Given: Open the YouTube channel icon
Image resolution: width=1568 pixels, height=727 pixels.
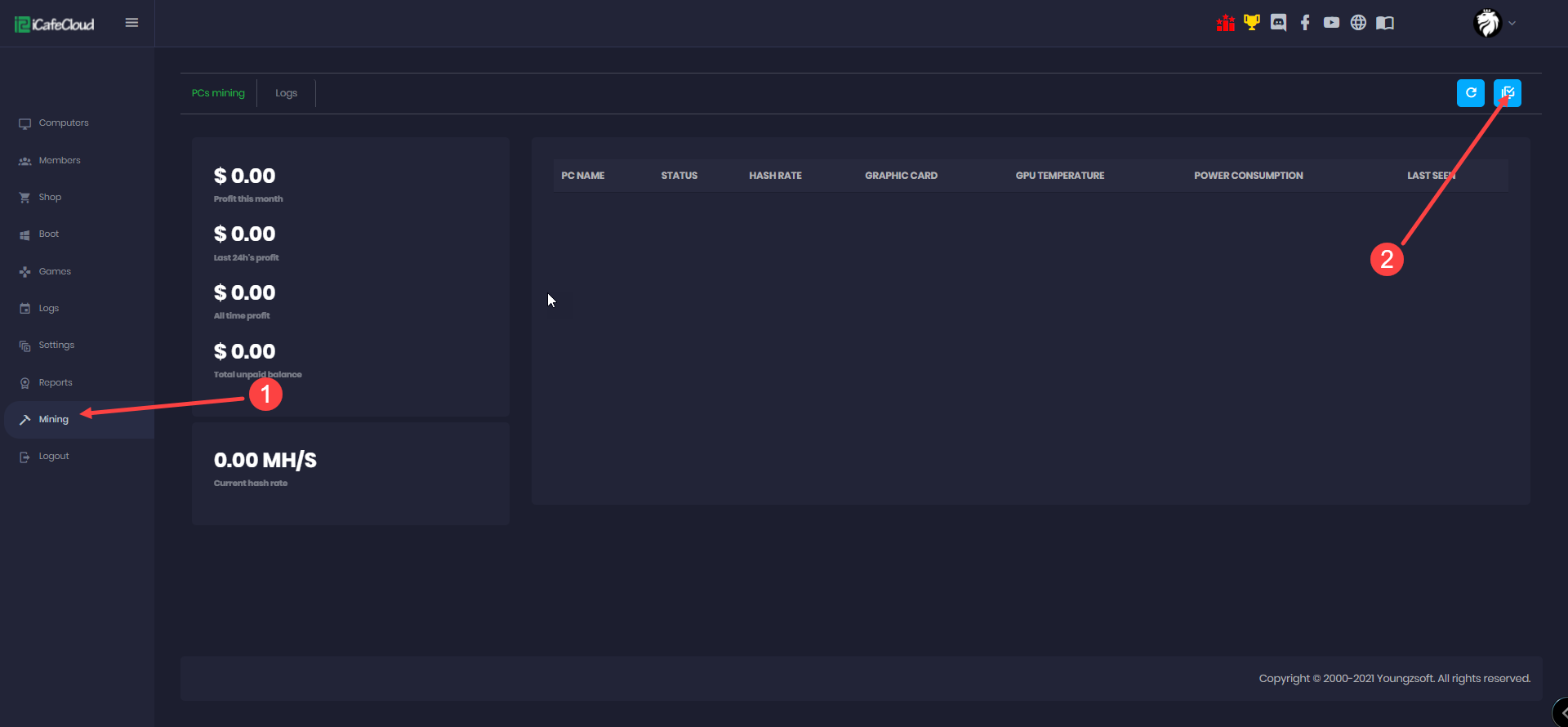Looking at the screenshot, I should click(1331, 23).
